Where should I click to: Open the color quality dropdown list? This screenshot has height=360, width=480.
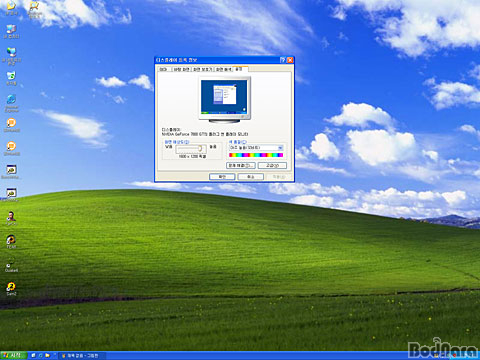tap(256, 147)
